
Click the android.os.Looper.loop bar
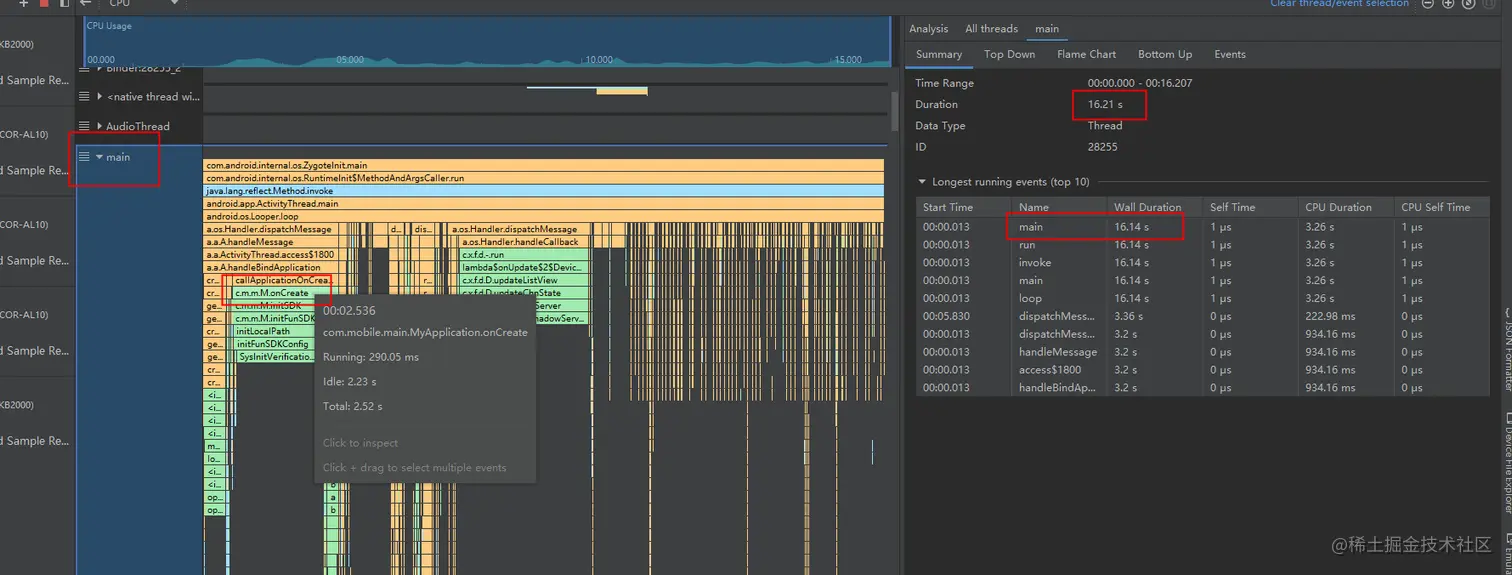tap(544, 217)
